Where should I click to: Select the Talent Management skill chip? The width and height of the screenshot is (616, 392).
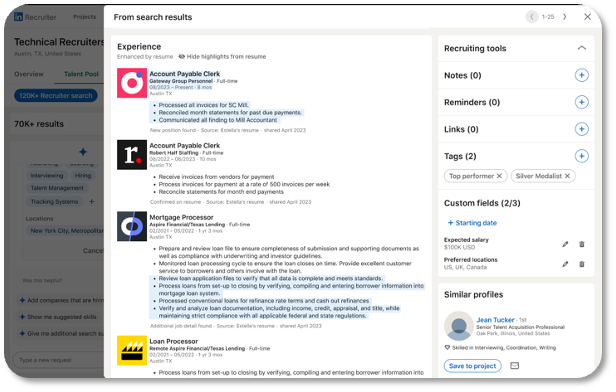(57, 188)
